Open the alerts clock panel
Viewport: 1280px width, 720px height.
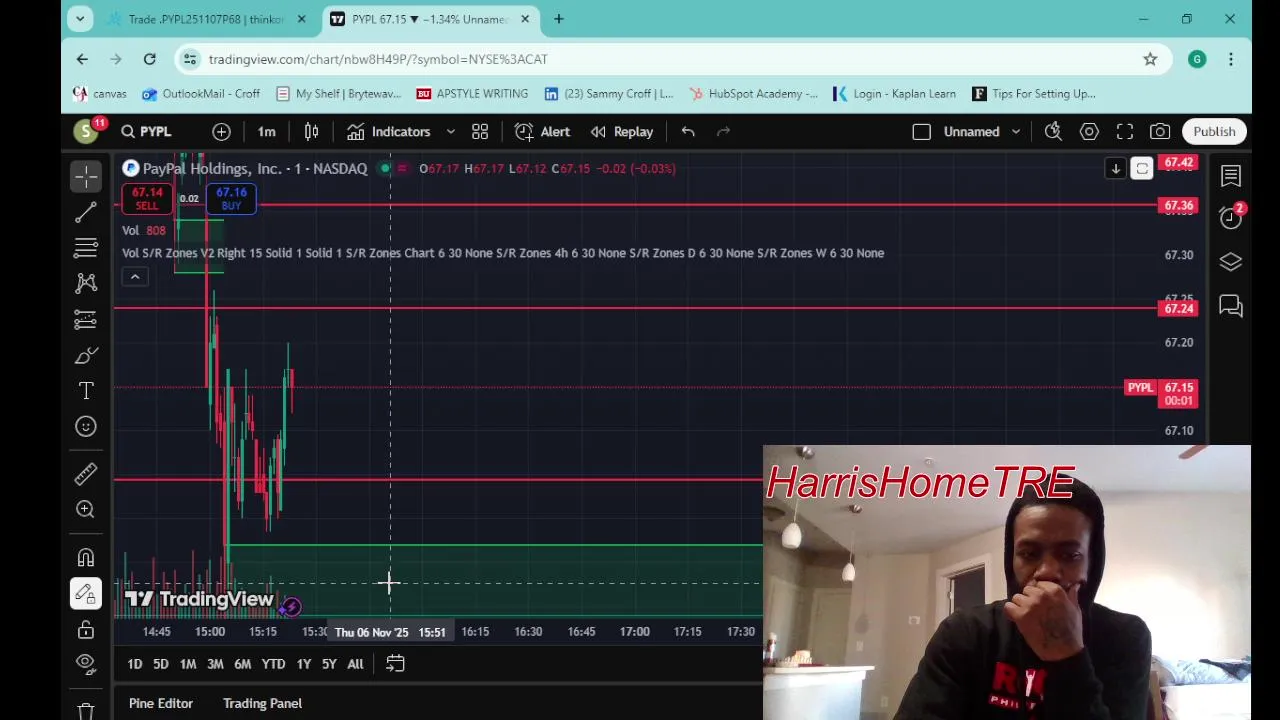[x=1231, y=219]
